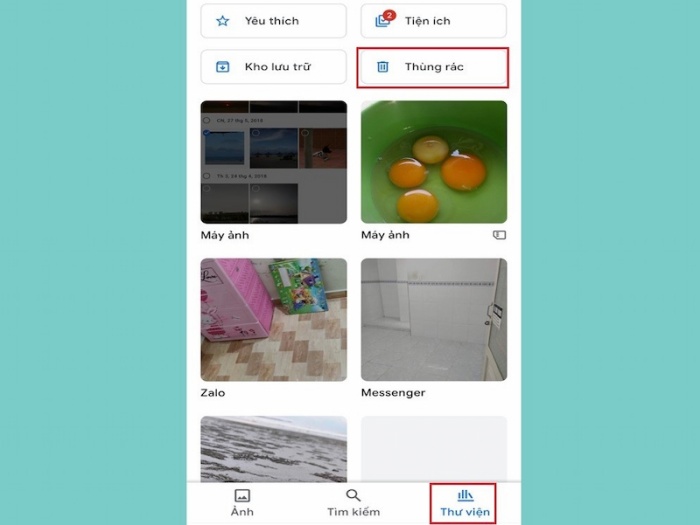
Task: Switch to the Tìm kiếm tab
Action: pos(353,503)
